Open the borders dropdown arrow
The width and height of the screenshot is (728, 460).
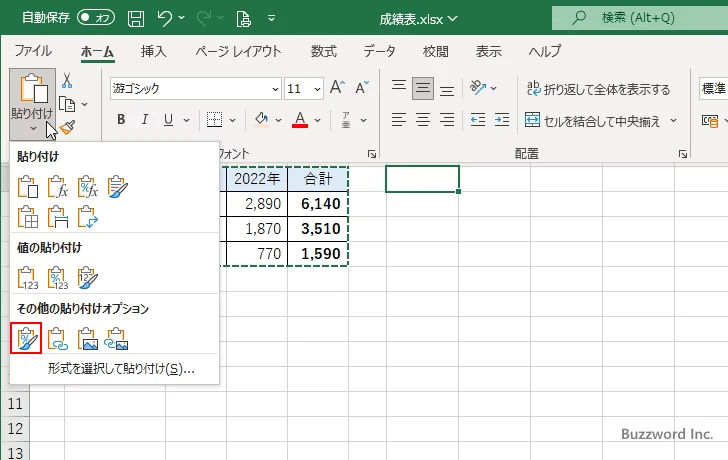tap(233, 120)
